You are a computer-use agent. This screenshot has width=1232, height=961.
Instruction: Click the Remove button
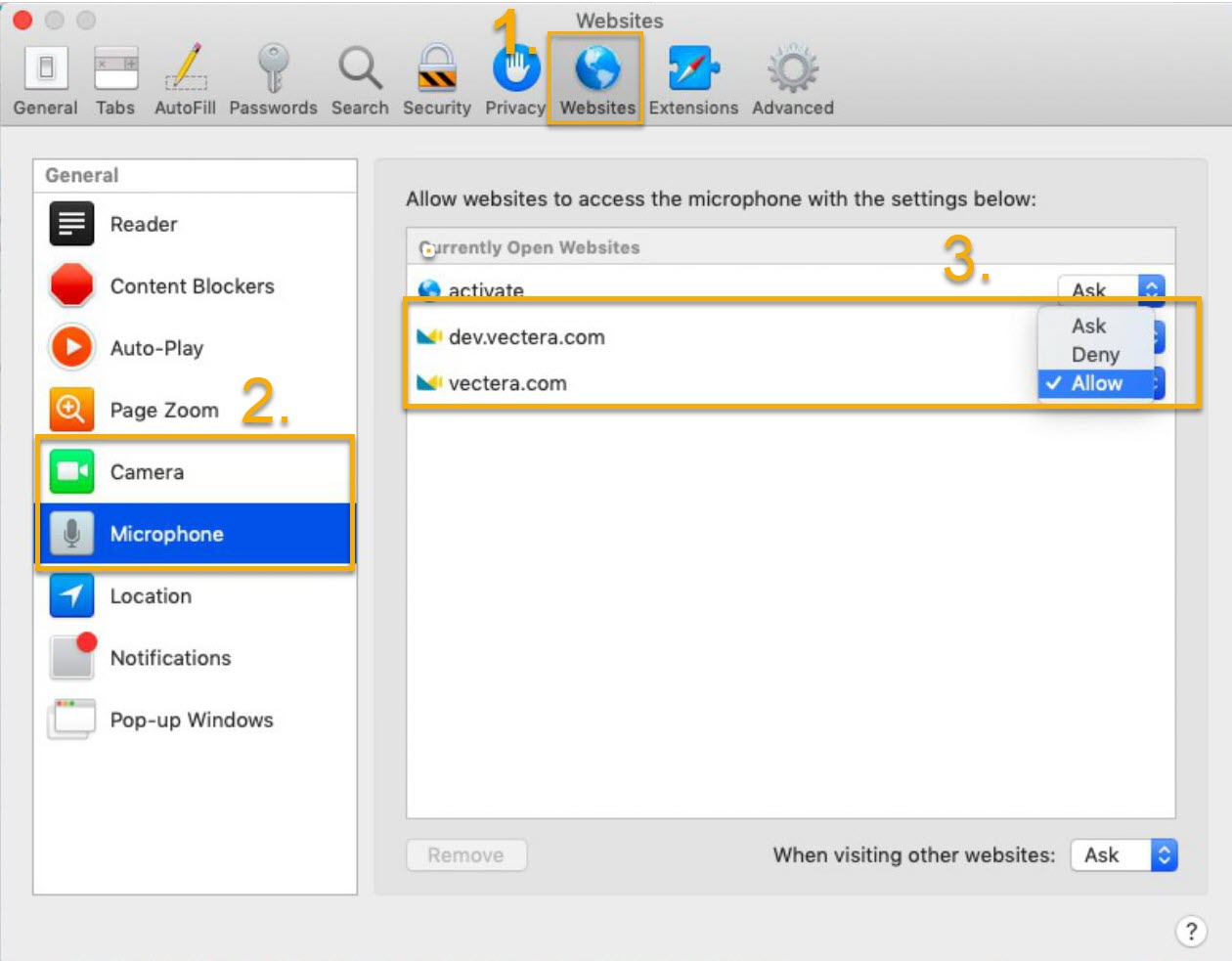click(466, 855)
